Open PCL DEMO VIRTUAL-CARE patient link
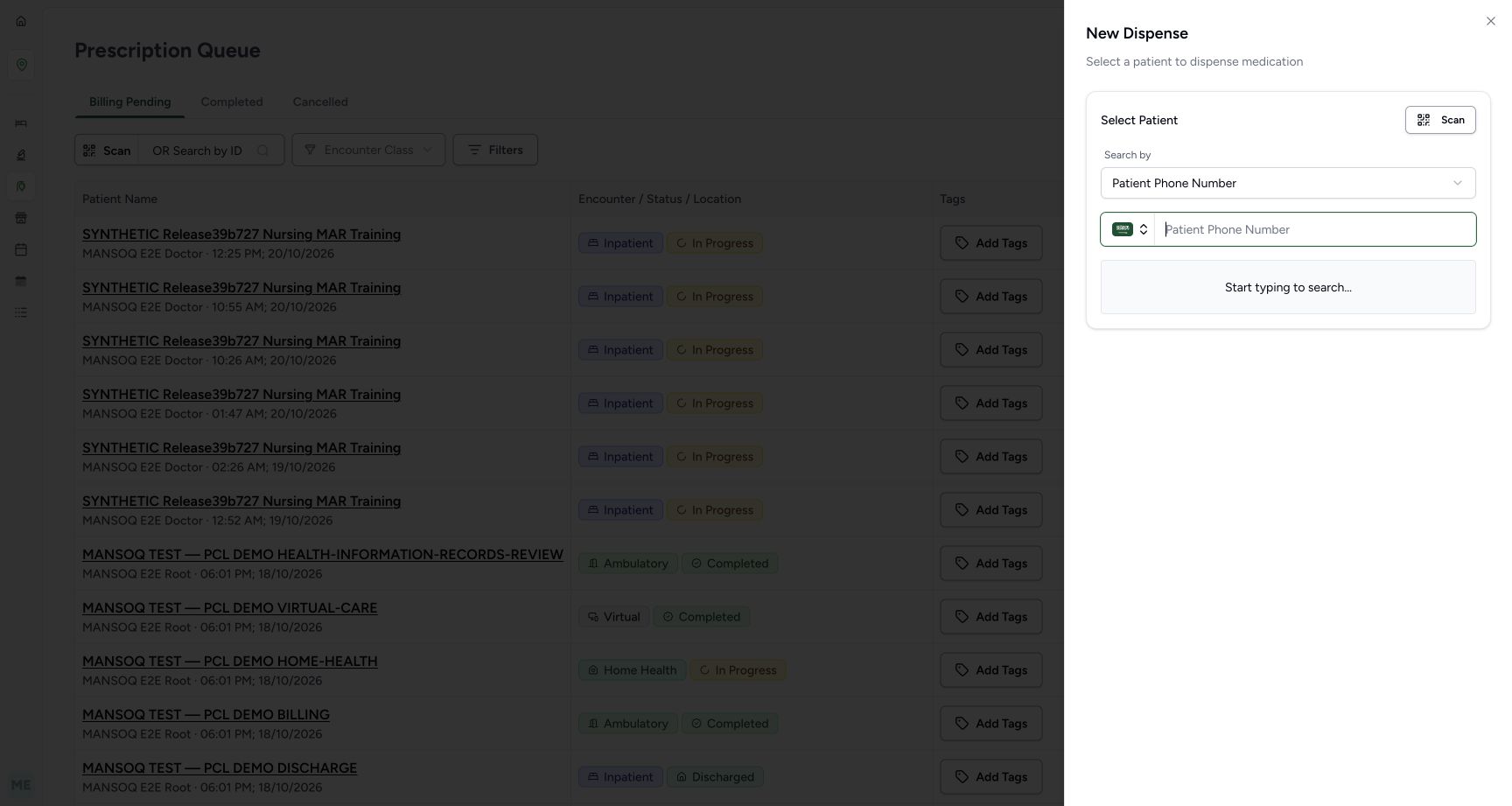This screenshot has height=806, width=1512. tap(230, 608)
